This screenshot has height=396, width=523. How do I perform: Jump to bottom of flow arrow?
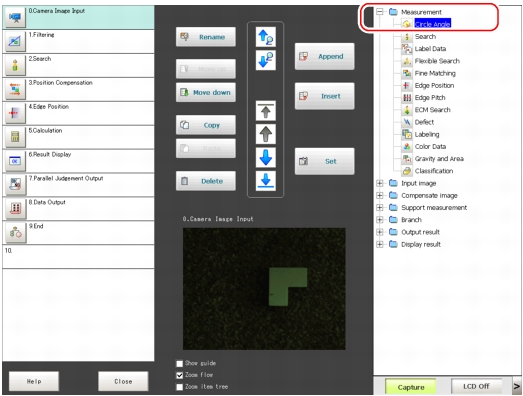[x=266, y=181]
